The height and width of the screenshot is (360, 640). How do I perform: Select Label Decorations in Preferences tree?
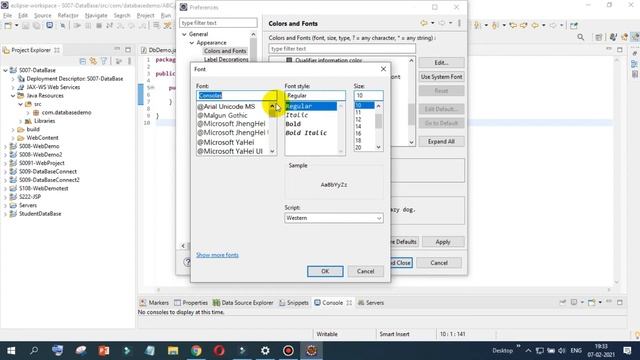[226, 59]
